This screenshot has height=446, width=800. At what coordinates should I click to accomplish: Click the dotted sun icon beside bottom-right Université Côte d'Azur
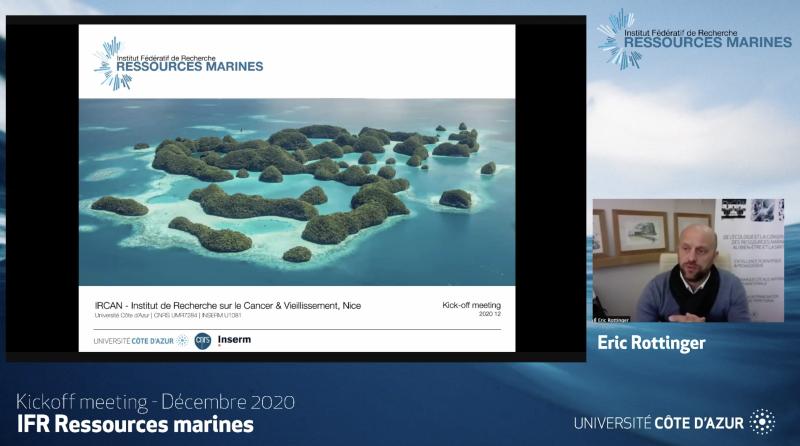click(x=762, y=422)
